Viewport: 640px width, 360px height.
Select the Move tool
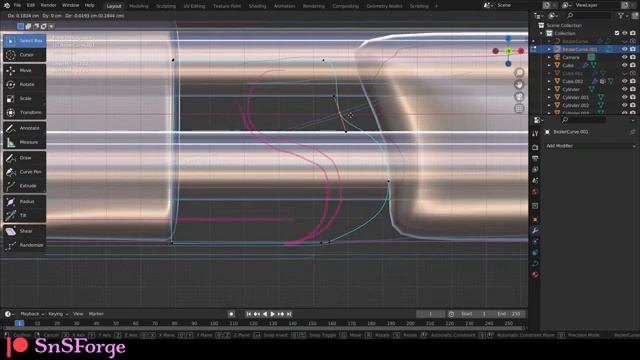coord(24,70)
